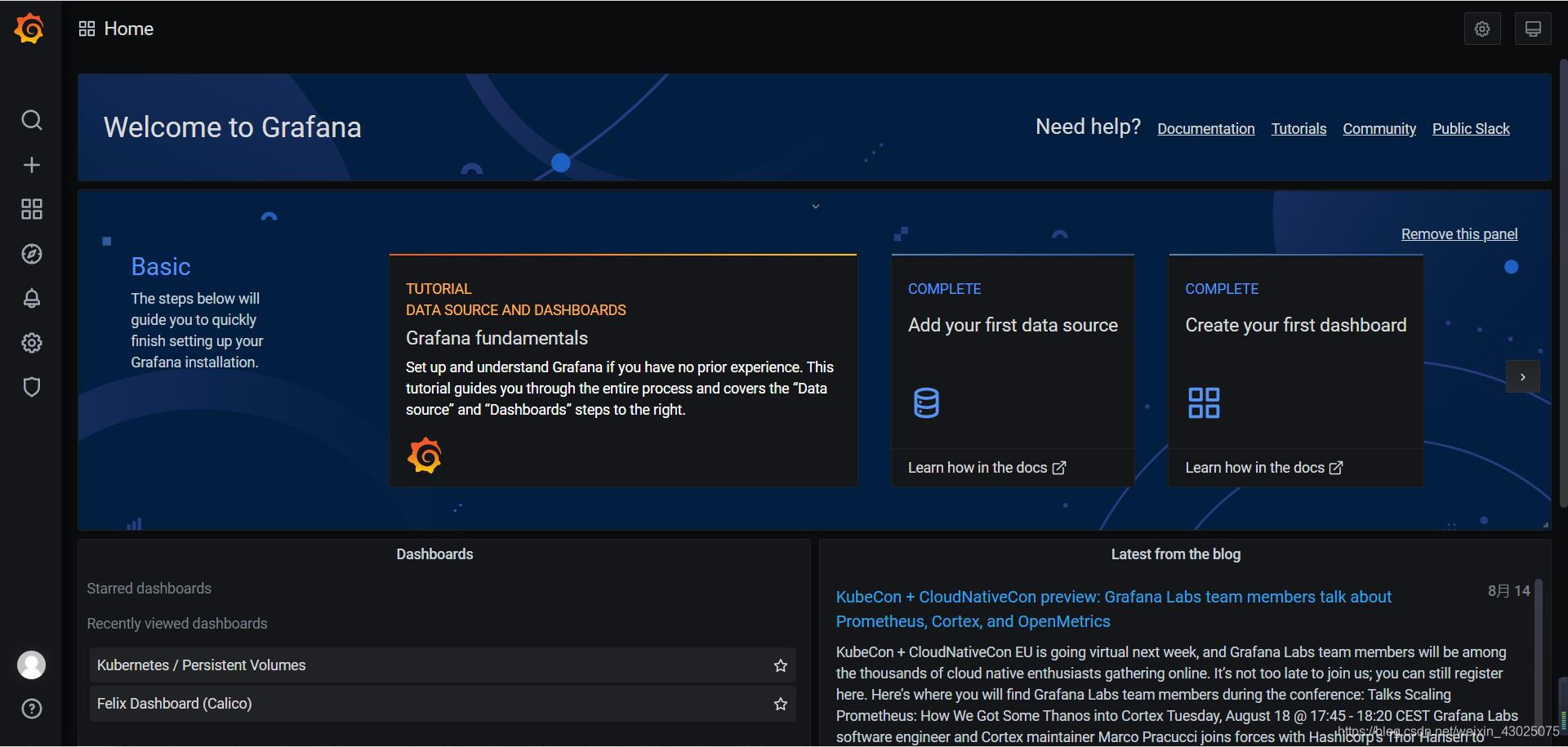
Task: Open Create your first dashboard card
Action: pos(1296,371)
